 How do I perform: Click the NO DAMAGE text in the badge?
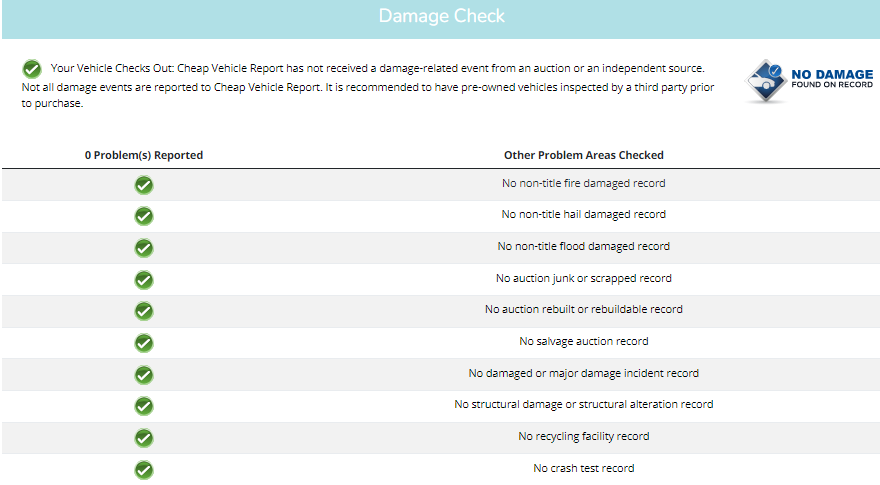click(832, 74)
